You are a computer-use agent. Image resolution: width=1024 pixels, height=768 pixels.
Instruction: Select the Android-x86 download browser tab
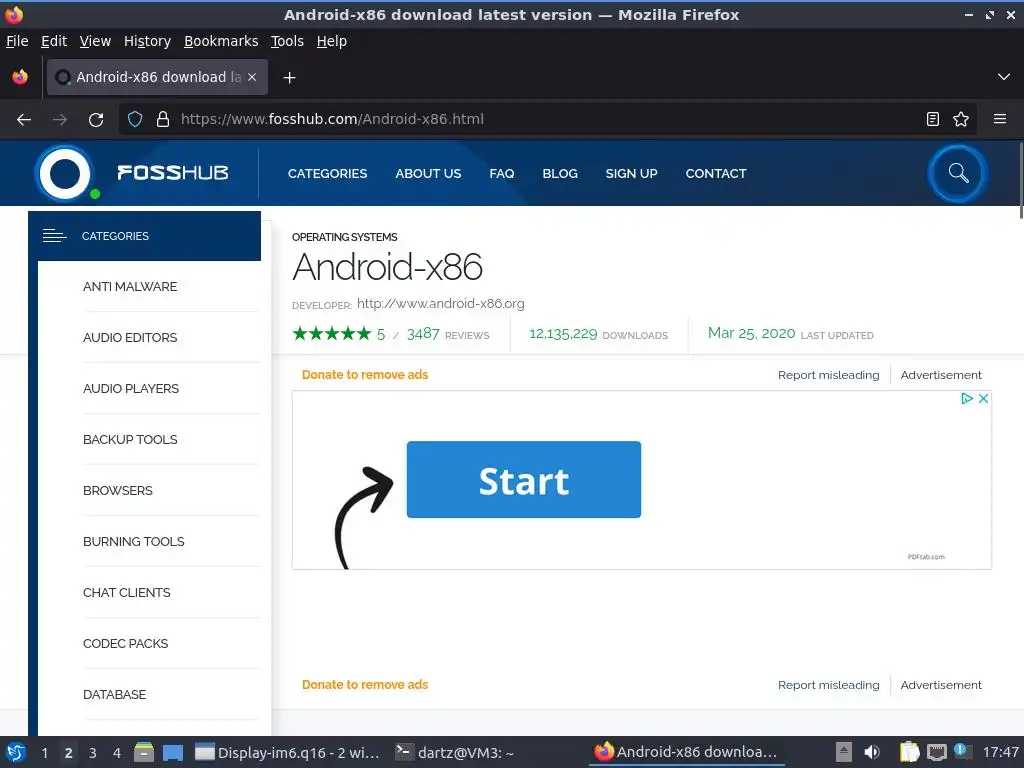(157, 77)
